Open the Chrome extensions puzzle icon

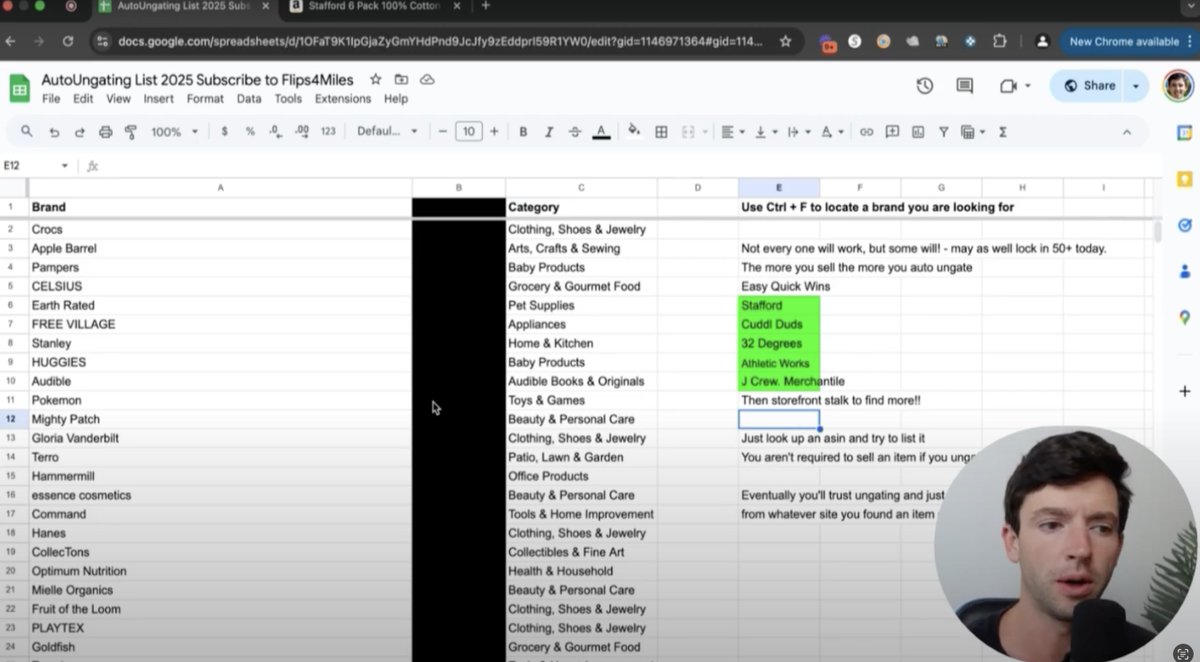[999, 41]
